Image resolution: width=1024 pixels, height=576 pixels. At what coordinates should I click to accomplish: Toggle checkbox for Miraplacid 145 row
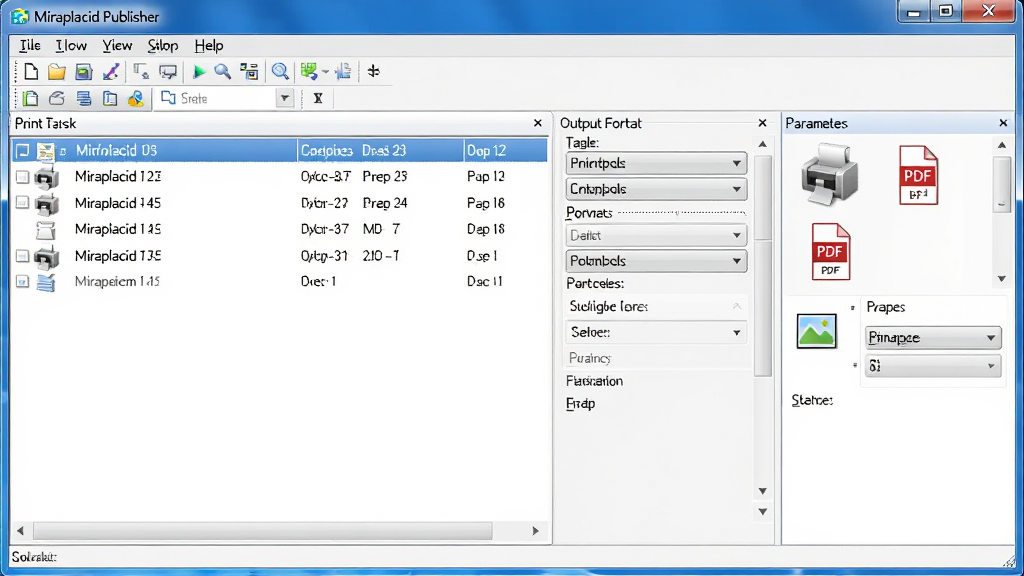click(x=23, y=203)
